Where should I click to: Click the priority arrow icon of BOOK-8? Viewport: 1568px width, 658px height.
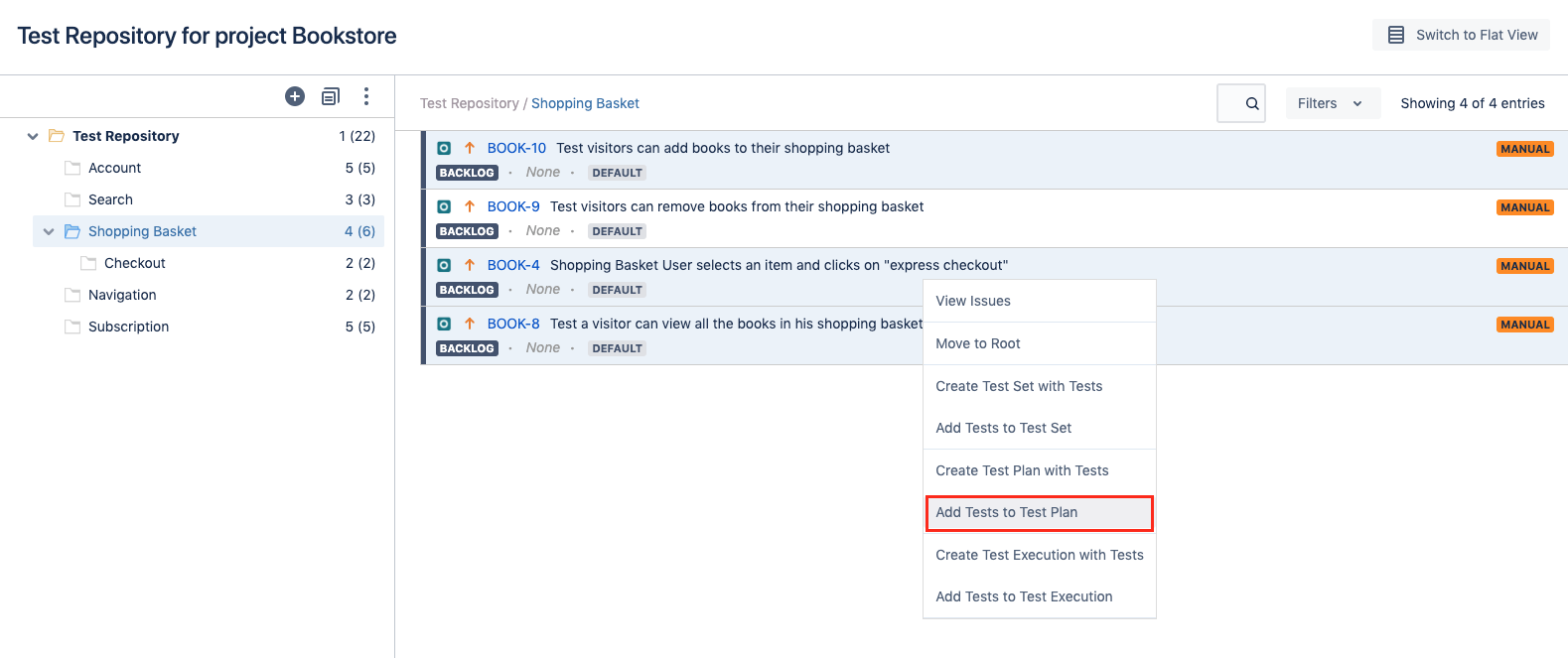470,324
